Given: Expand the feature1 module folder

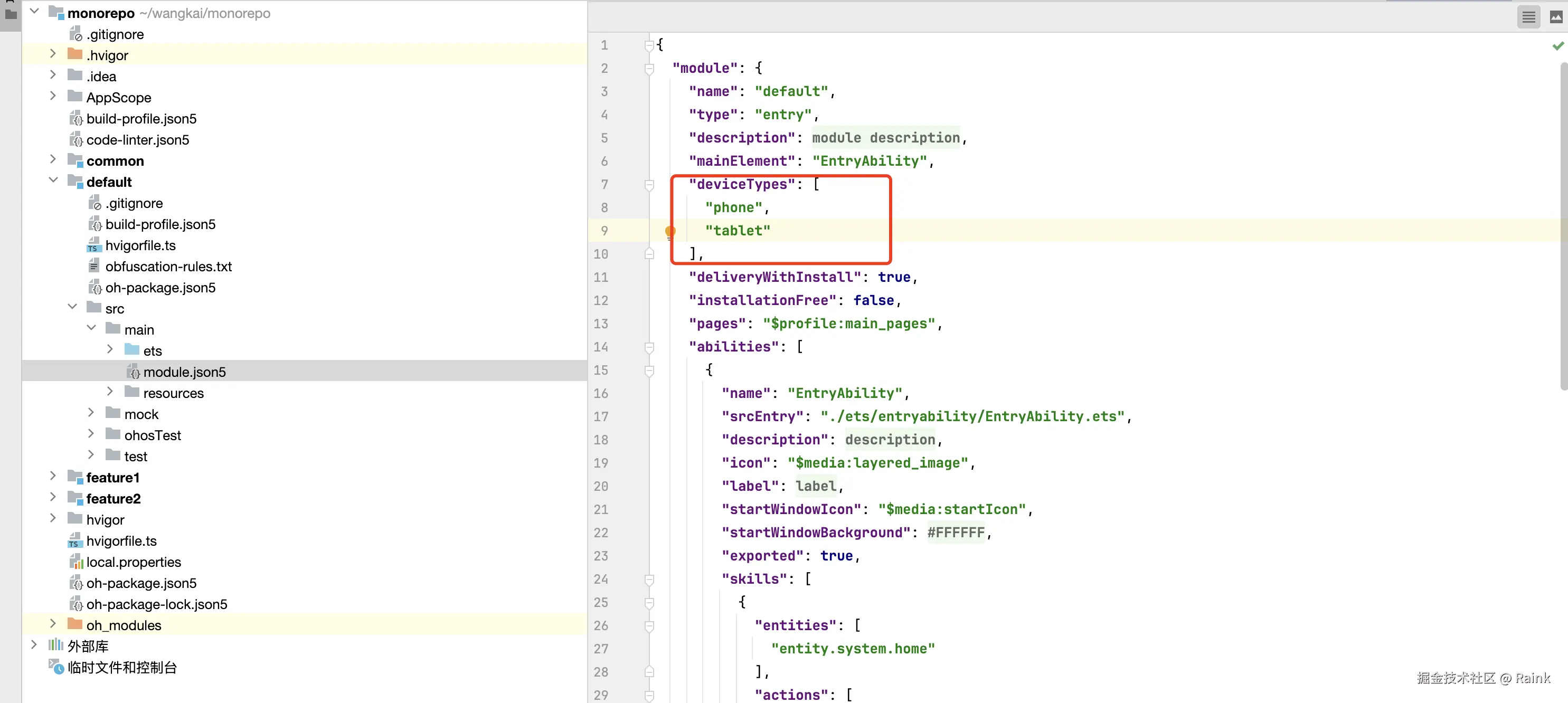Looking at the screenshot, I should click(x=53, y=476).
